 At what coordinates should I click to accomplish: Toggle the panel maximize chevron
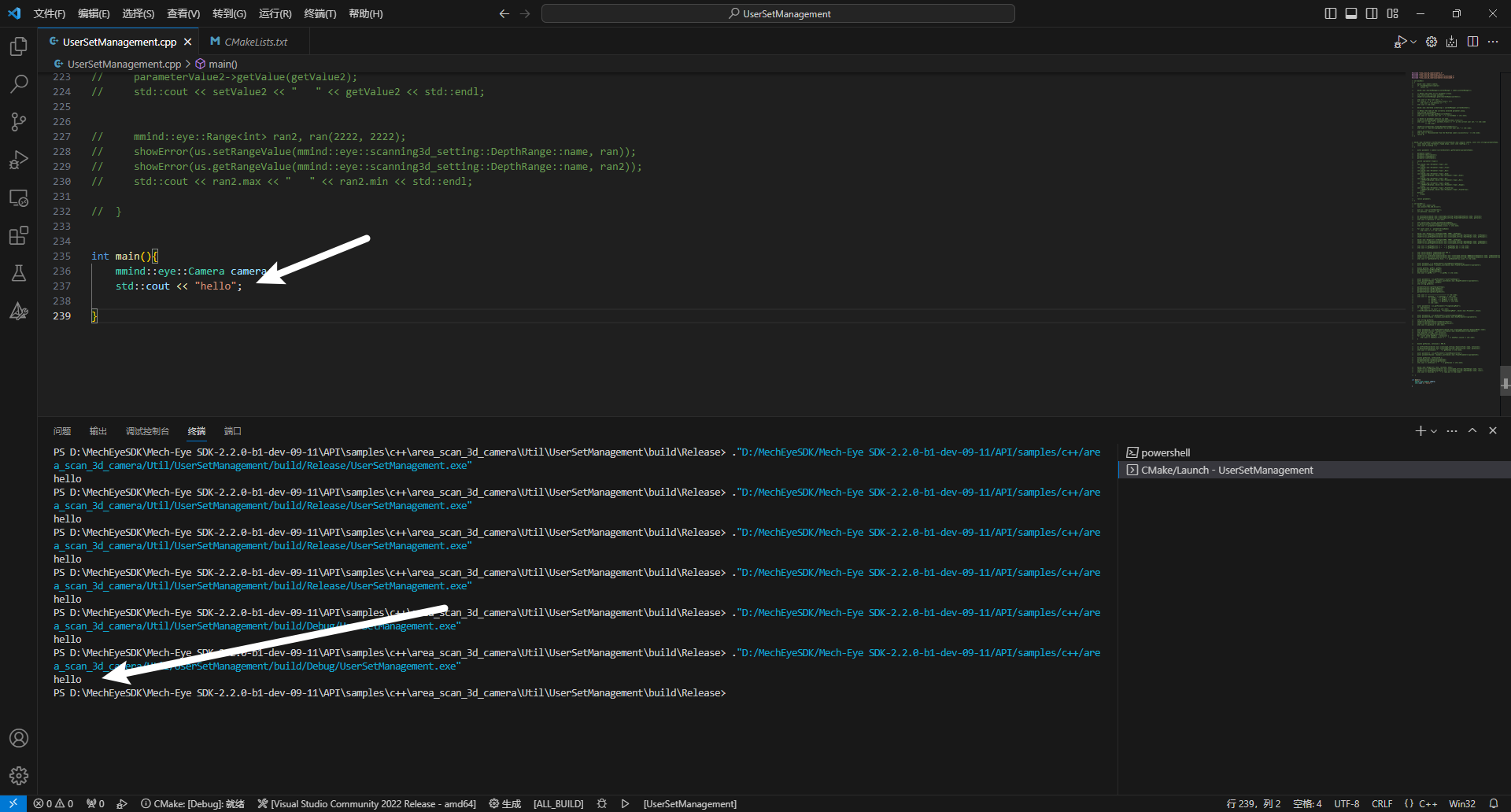click(x=1472, y=430)
